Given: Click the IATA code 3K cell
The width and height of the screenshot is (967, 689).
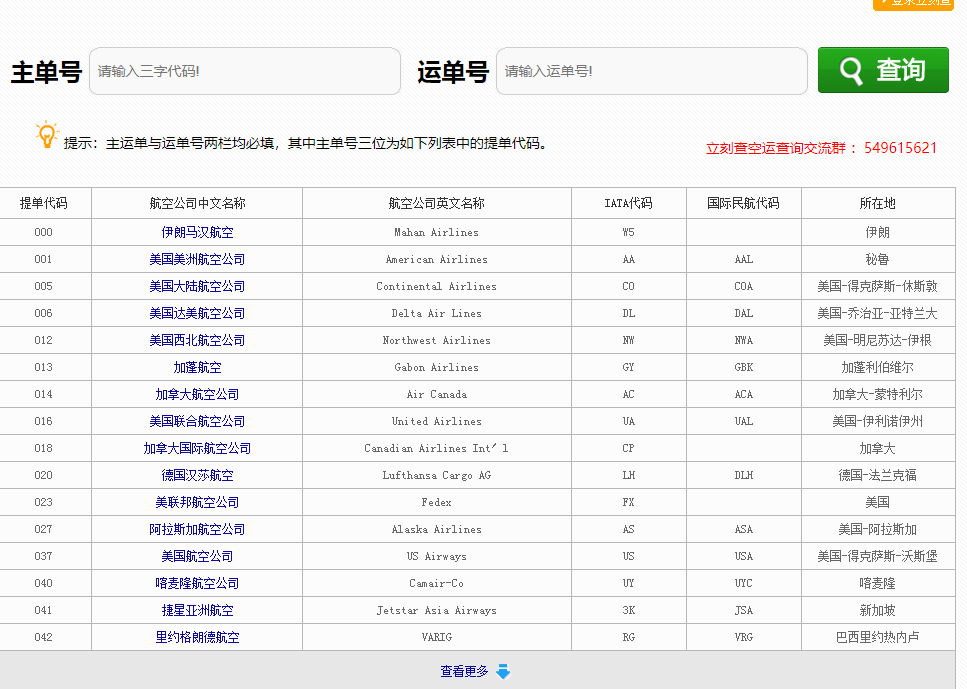Looking at the screenshot, I should (x=628, y=611).
